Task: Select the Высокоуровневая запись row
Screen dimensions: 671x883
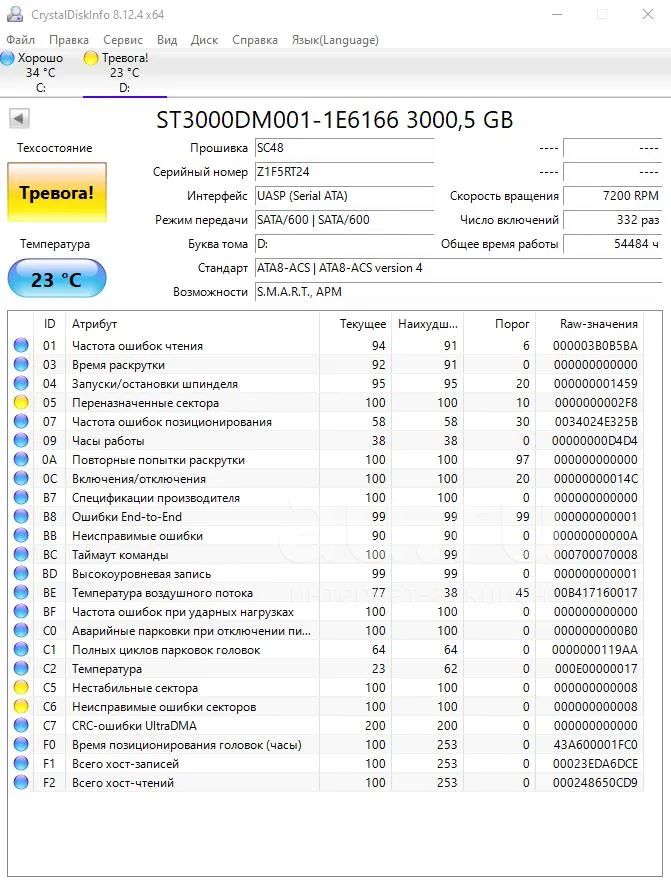Action: 326,574
